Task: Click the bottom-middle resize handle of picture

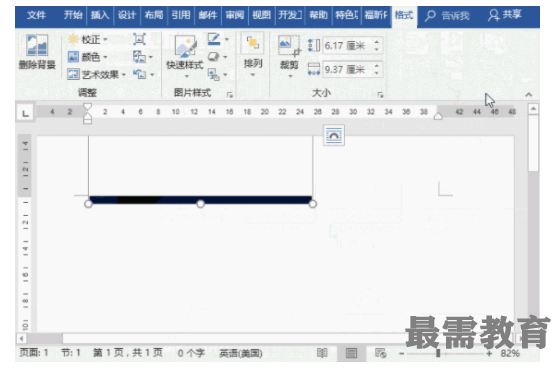Action: click(x=201, y=204)
